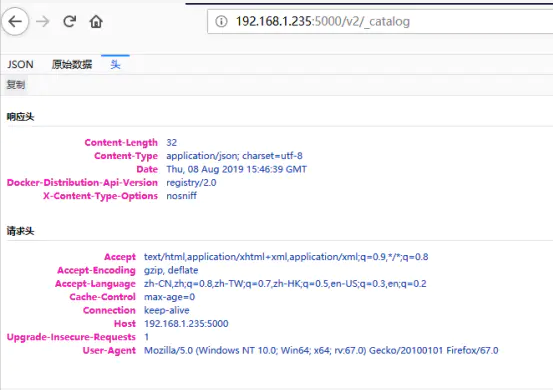This screenshot has width=553, height=390.
Task: Click the nosniff header value
Action: (x=181, y=196)
